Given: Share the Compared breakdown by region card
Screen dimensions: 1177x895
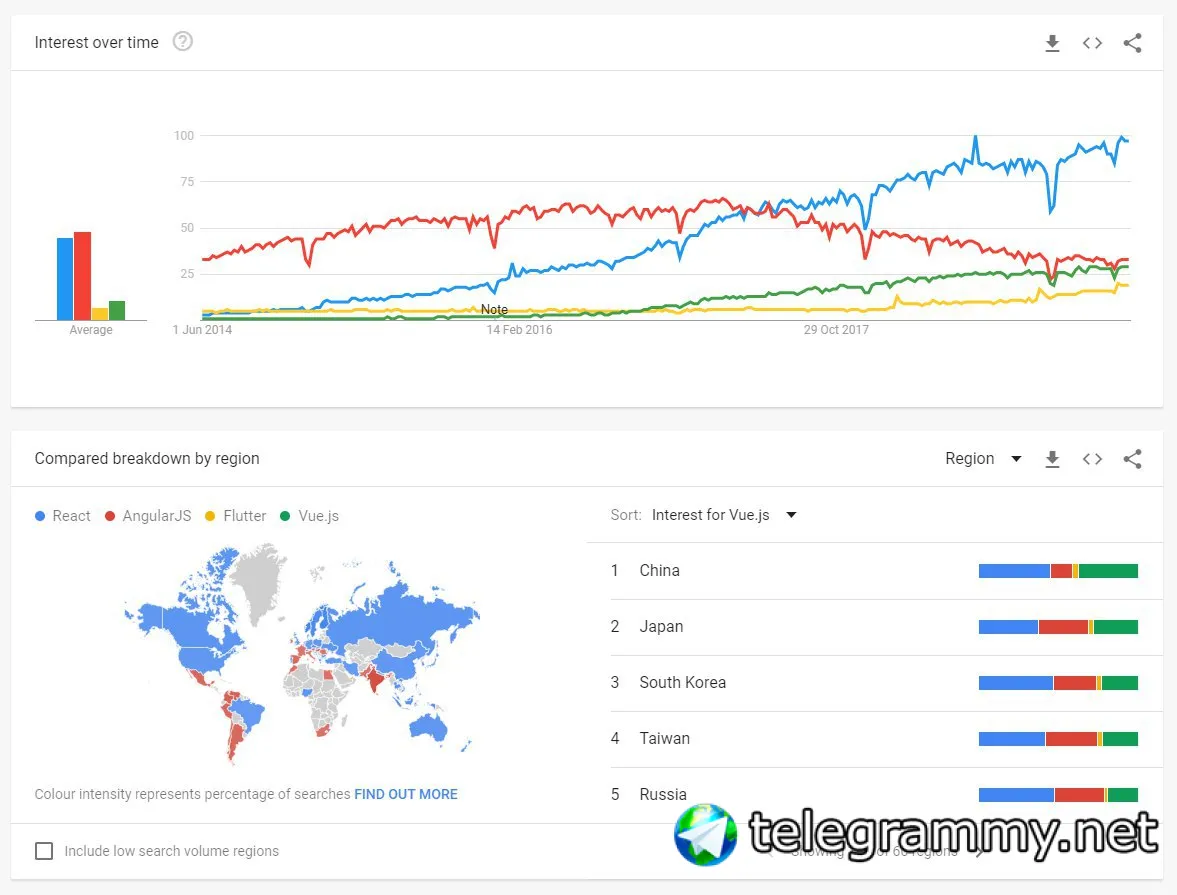Looking at the screenshot, I should pyautogui.click(x=1132, y=459).
